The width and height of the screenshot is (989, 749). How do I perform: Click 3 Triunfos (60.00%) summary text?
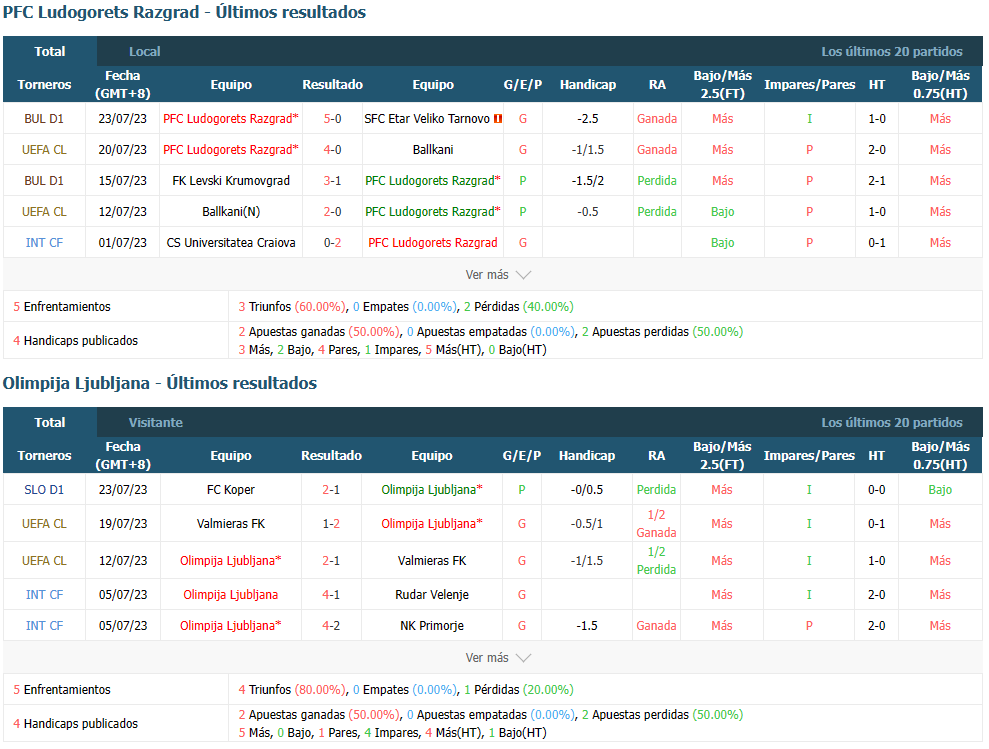click(x=293, y=307)
